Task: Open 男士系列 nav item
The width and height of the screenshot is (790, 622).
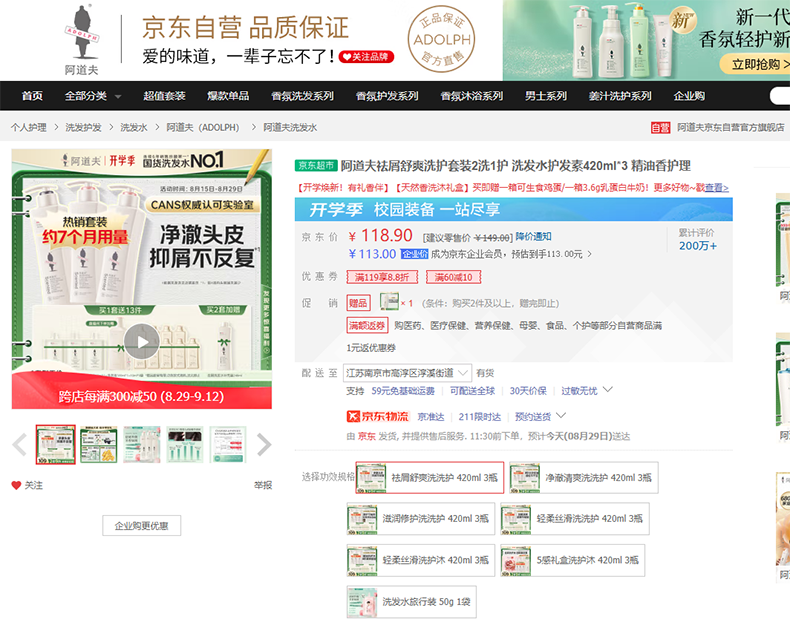Action: (x=546, y=96)
